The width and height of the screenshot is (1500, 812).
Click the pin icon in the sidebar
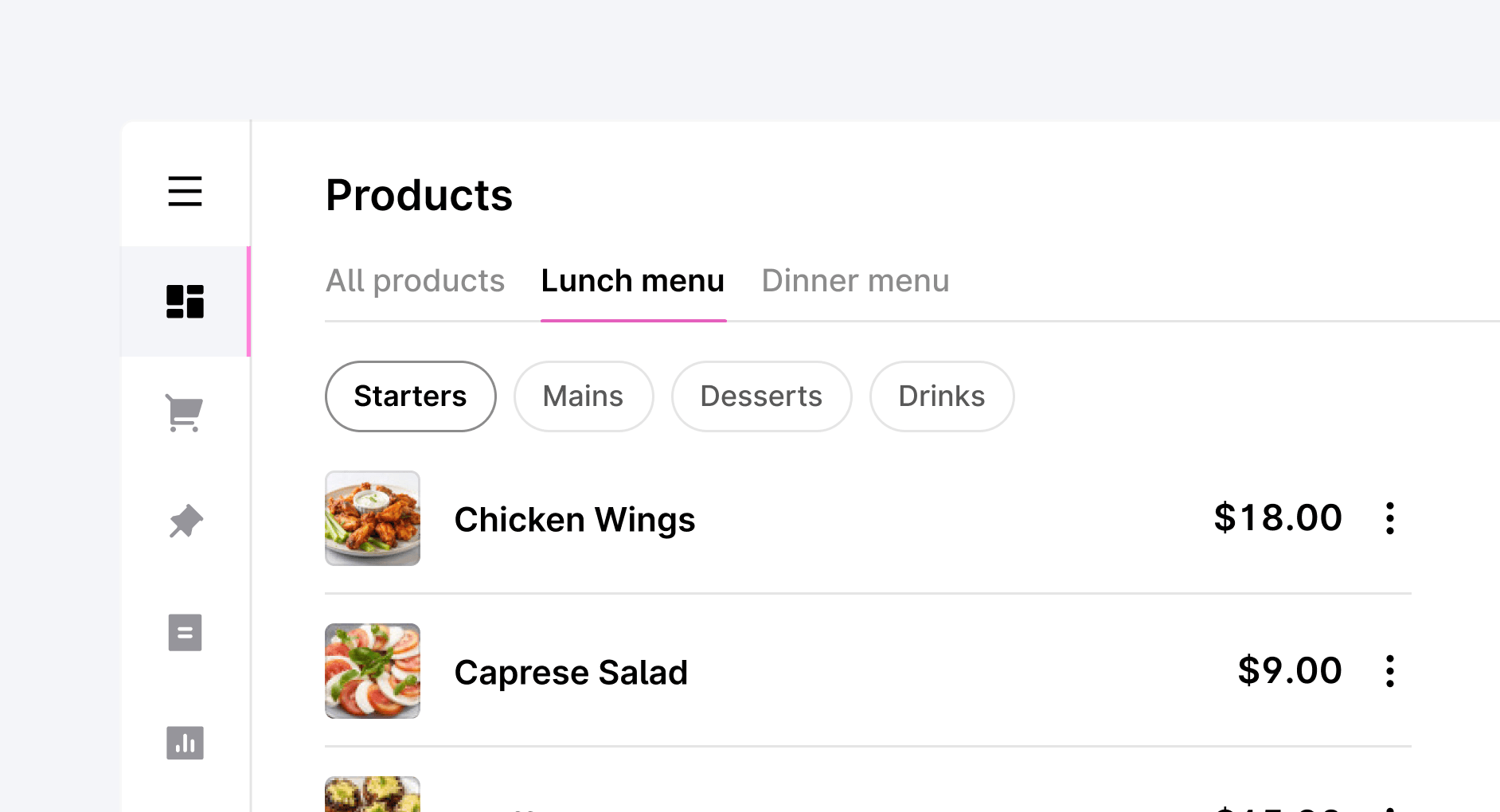185,521
